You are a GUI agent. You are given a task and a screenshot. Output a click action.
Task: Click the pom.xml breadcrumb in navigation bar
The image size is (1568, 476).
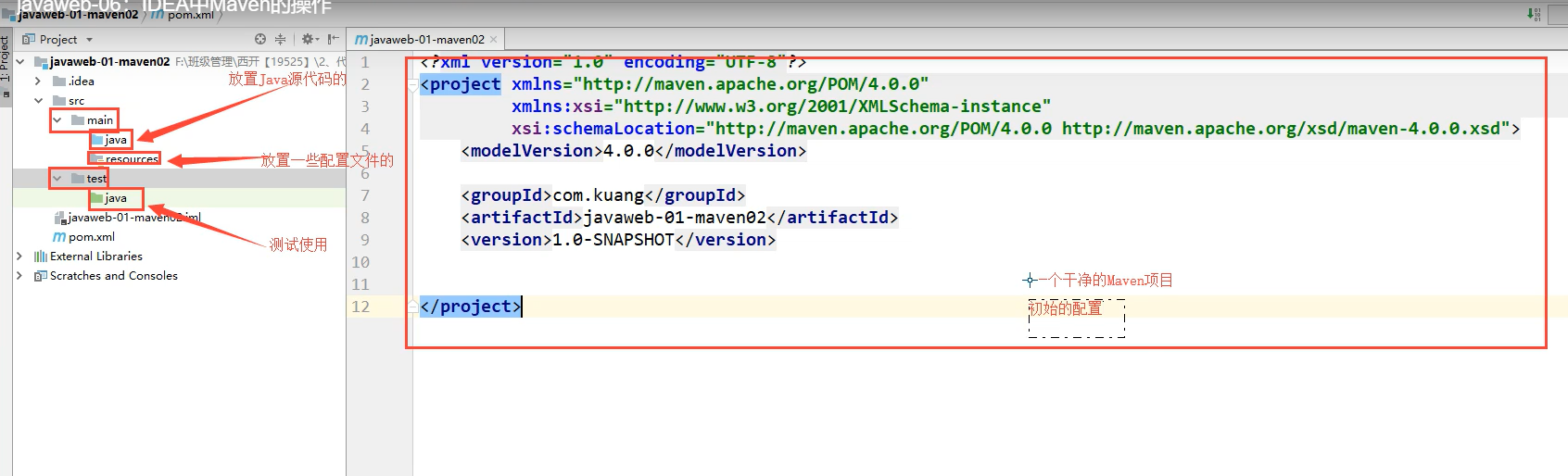[191, 15]
